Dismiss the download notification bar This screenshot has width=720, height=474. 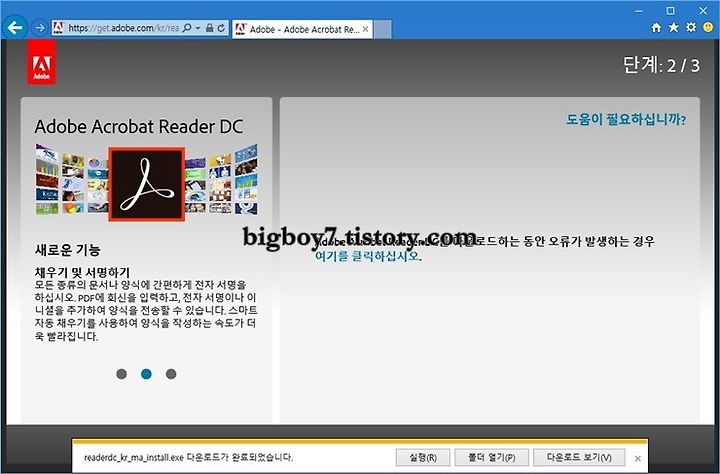[638, 458]
